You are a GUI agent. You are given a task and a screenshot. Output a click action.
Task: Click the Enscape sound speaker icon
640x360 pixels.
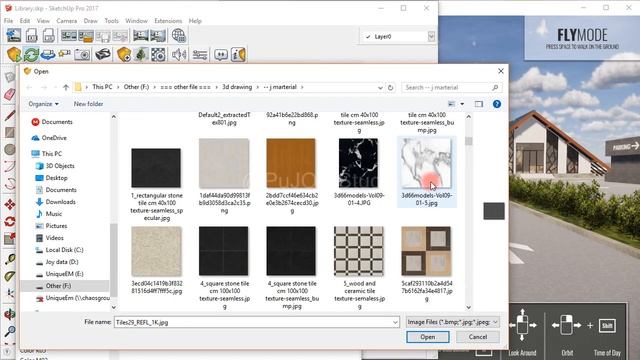[x=179, y=54]
